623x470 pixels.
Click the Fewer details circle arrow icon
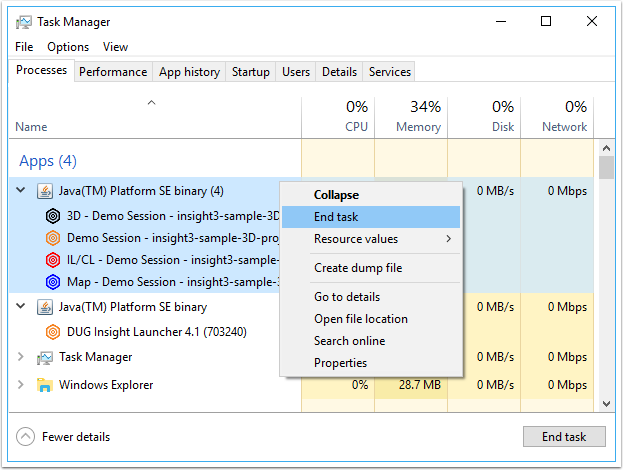click(25, 437)
